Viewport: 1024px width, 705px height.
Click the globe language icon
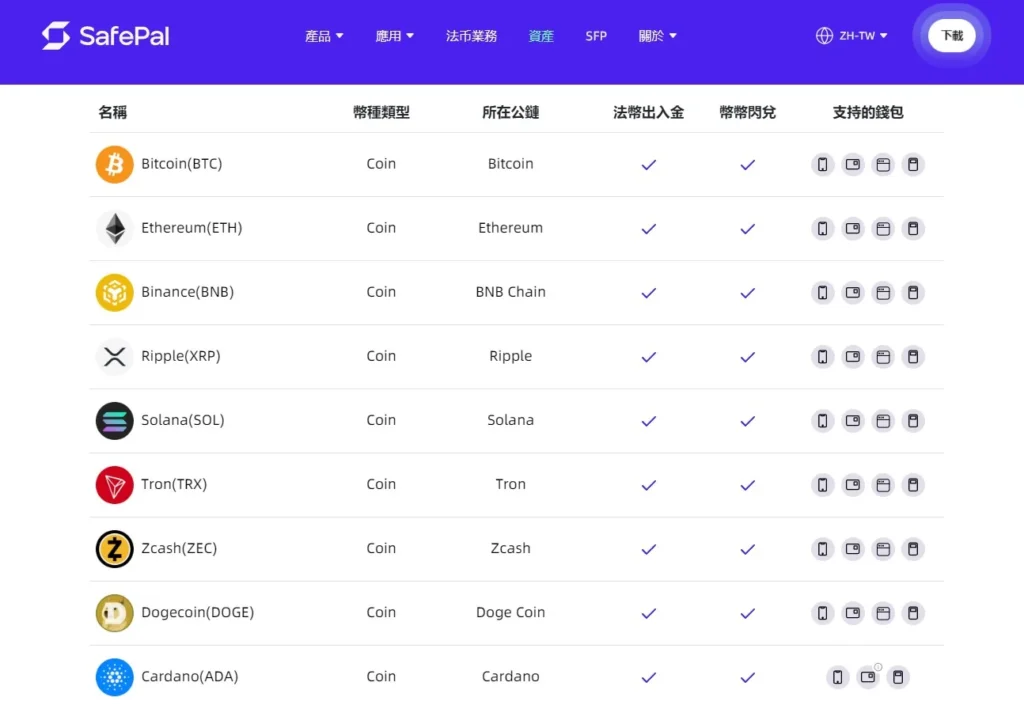pyautogui.click(x=824, y=35)
